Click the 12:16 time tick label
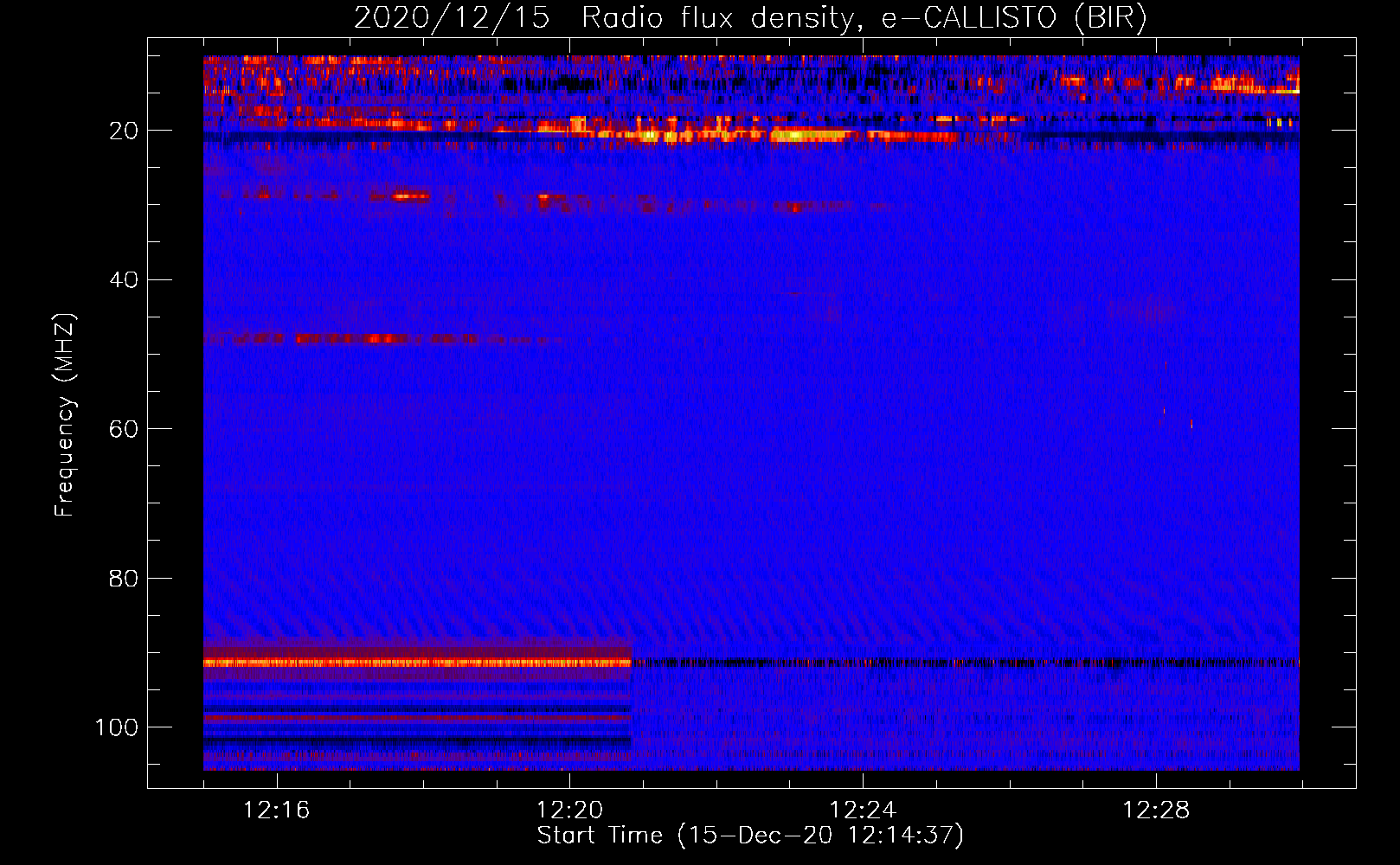Viewport: 1400px width, 865px height. (x=276, y=811)
